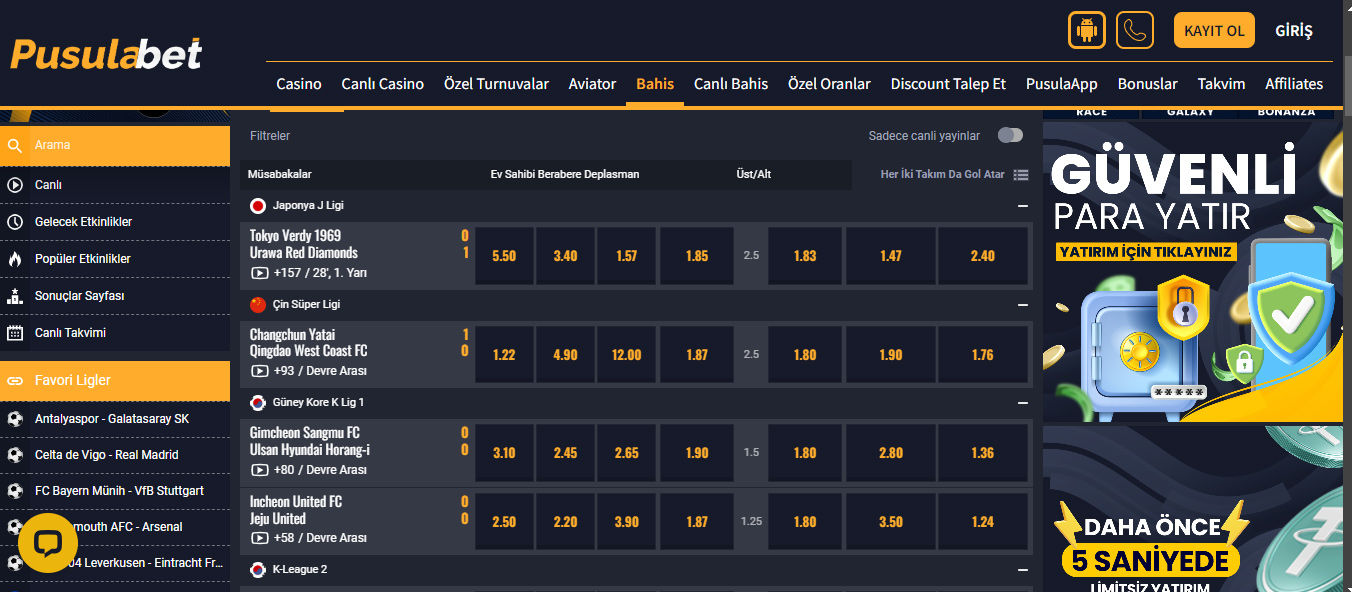Open the live chat bubble

48,543
